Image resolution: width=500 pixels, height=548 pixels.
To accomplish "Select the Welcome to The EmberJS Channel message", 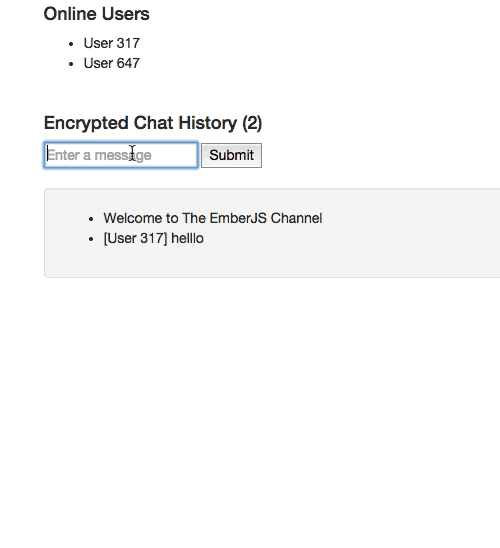I will [213, 218].
